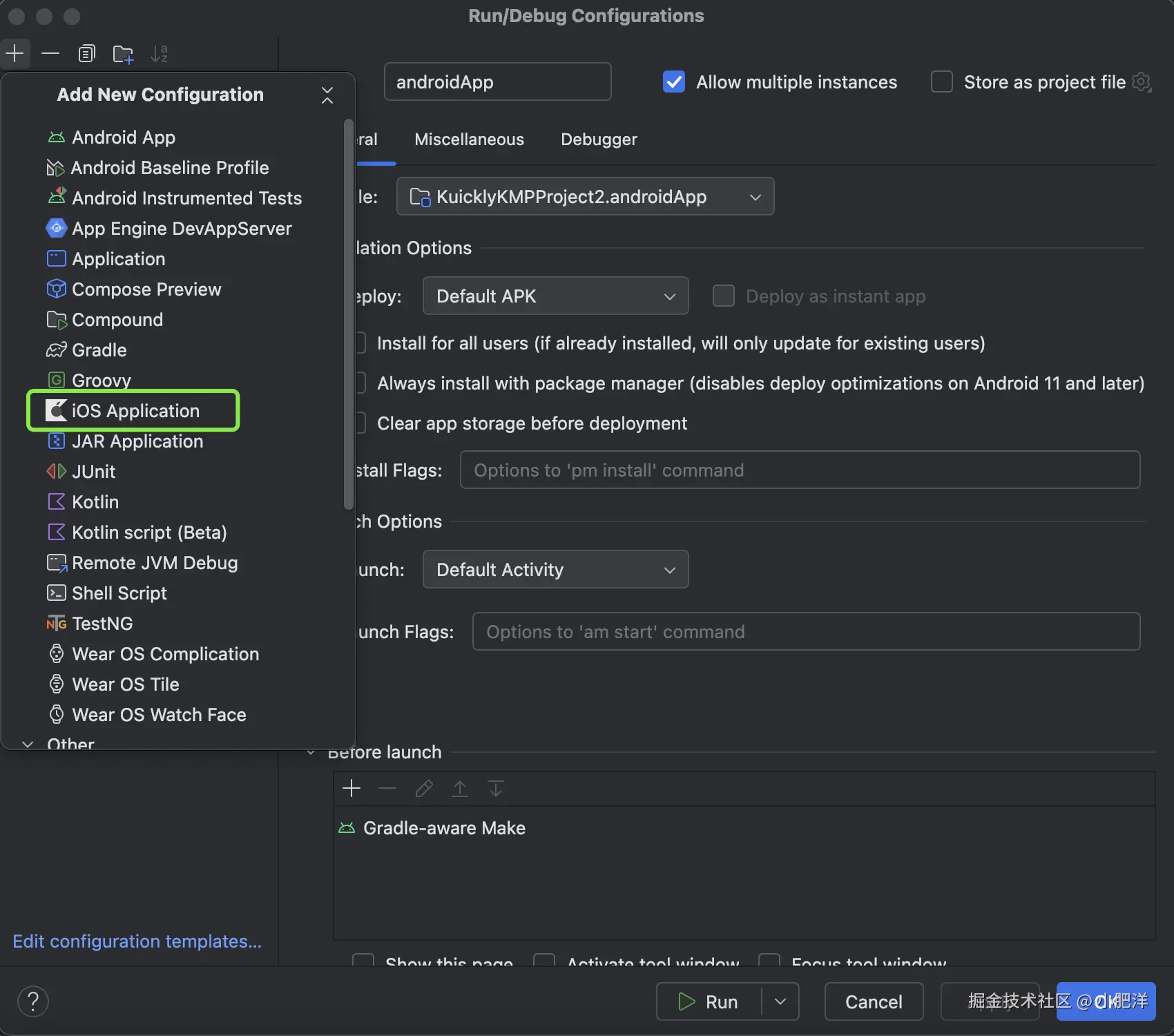Viewport: 1174px width, 1036px height.
Task: Click the configuration list scrollbar
Action: [x=349, y=314]
